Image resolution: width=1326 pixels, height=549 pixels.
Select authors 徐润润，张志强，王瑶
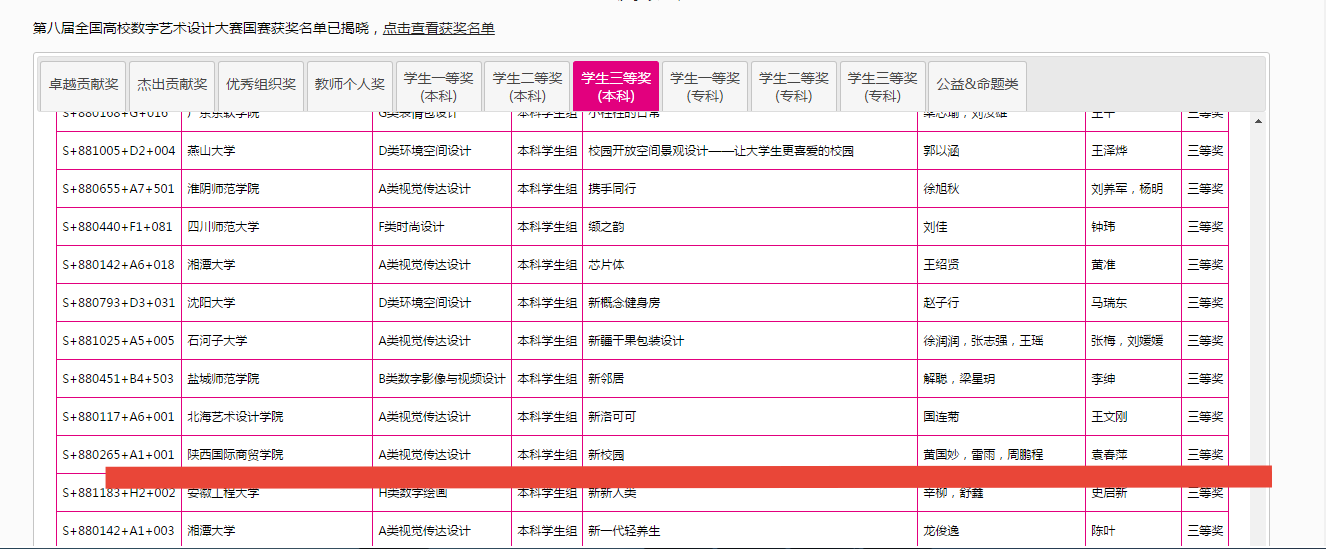983,341
